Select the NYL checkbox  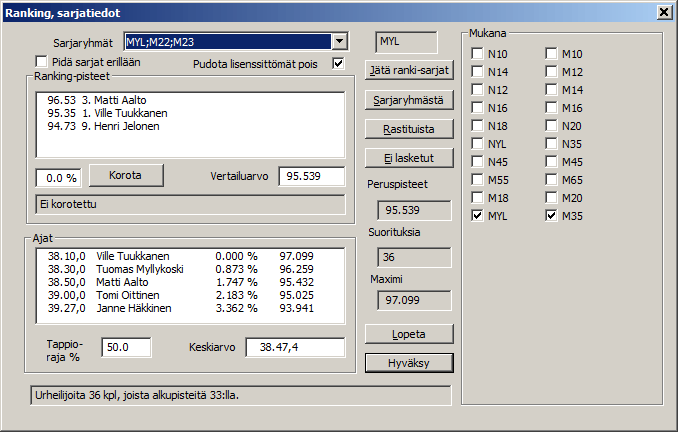pos(478,144)
